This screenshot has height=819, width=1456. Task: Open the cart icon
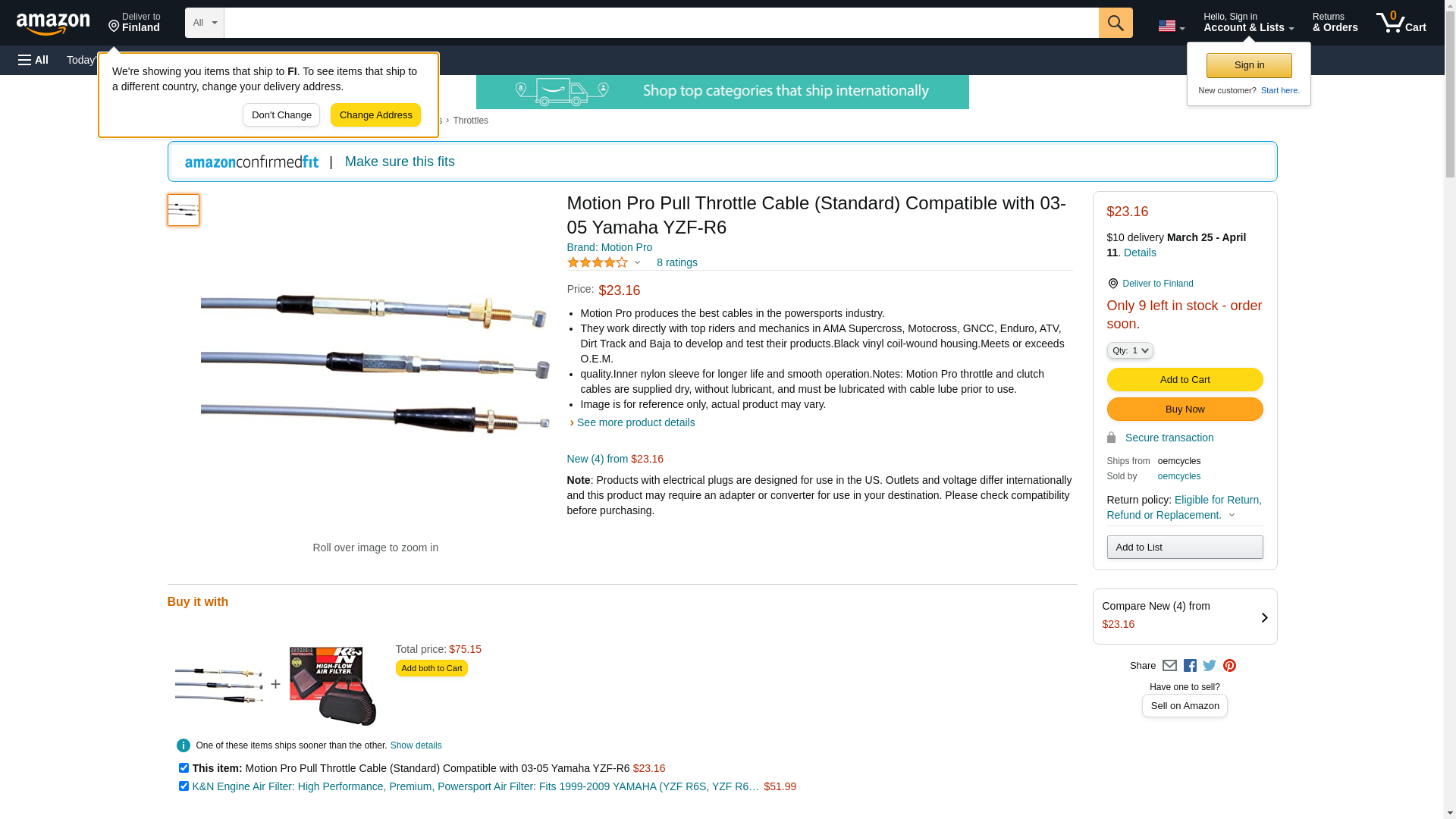1401,23
